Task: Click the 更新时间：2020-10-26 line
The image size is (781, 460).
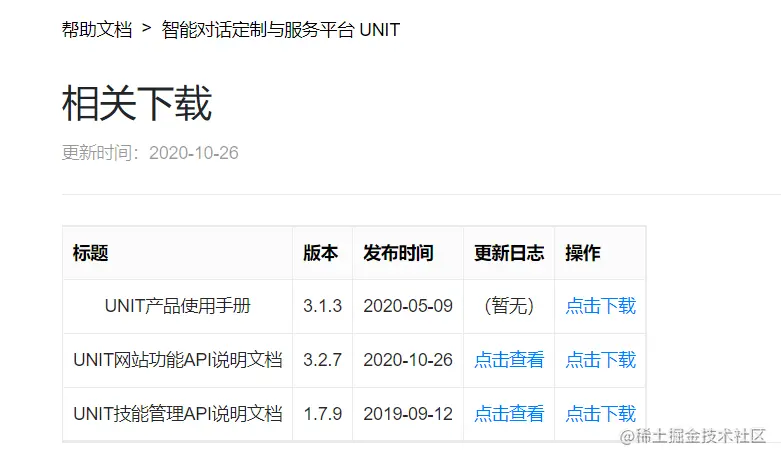Action: tap(150, 152)
